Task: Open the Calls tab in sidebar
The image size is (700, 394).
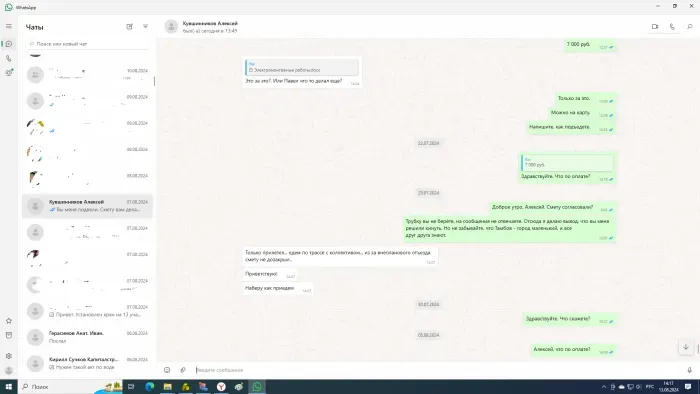Action: pyautogui.click(x=8, y=58)
